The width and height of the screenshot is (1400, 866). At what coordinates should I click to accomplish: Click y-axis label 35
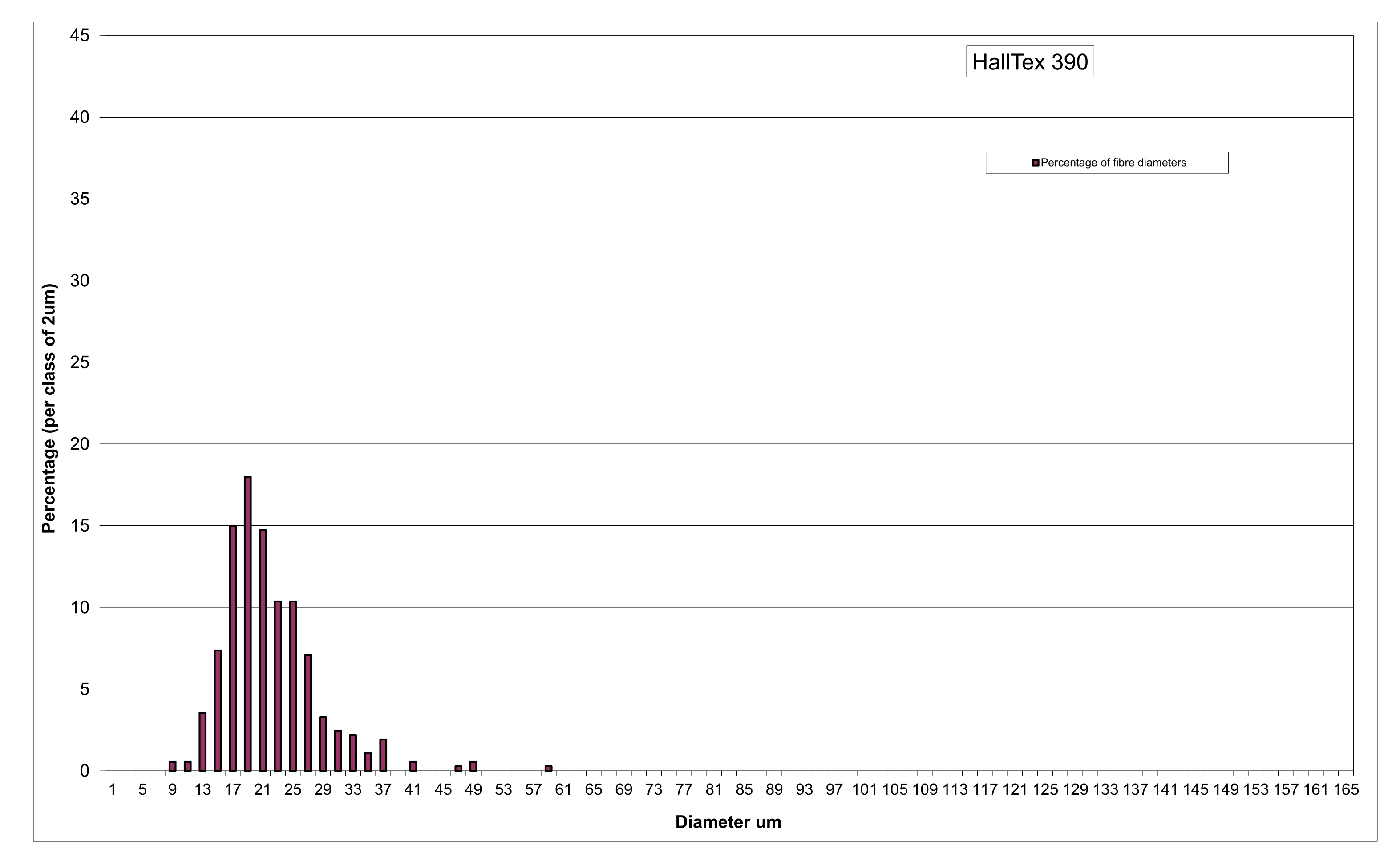80,199
